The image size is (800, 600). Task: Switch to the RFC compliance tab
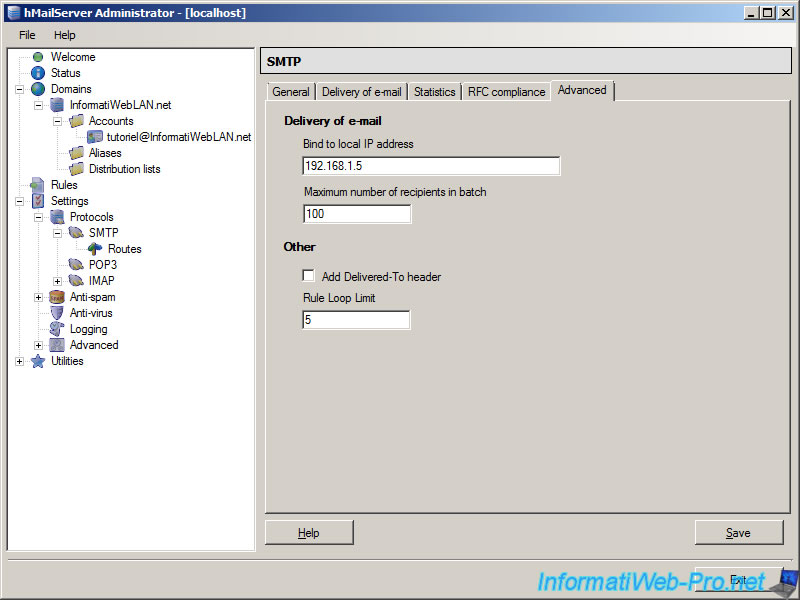(506, 92)
